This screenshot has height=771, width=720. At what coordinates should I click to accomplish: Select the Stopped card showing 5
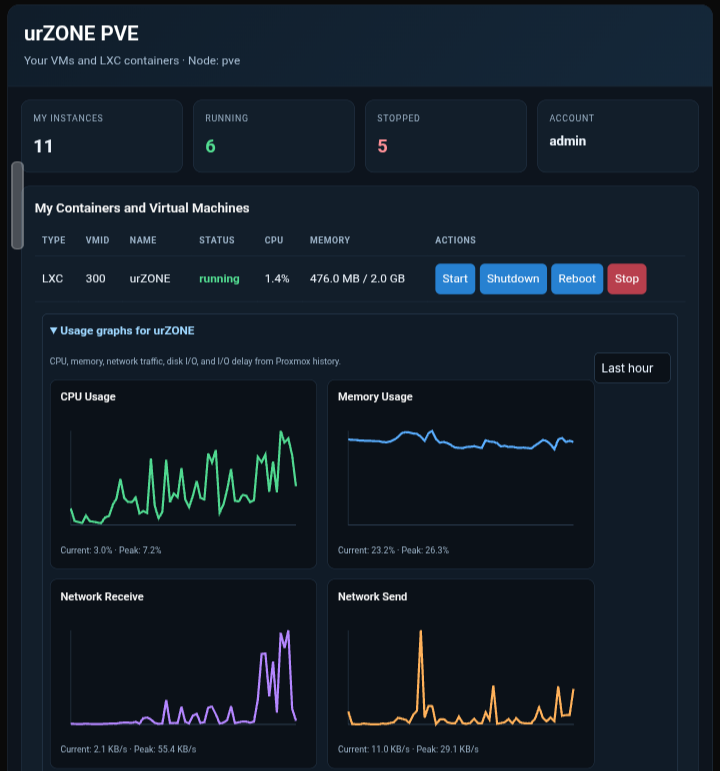coord(446,136)
